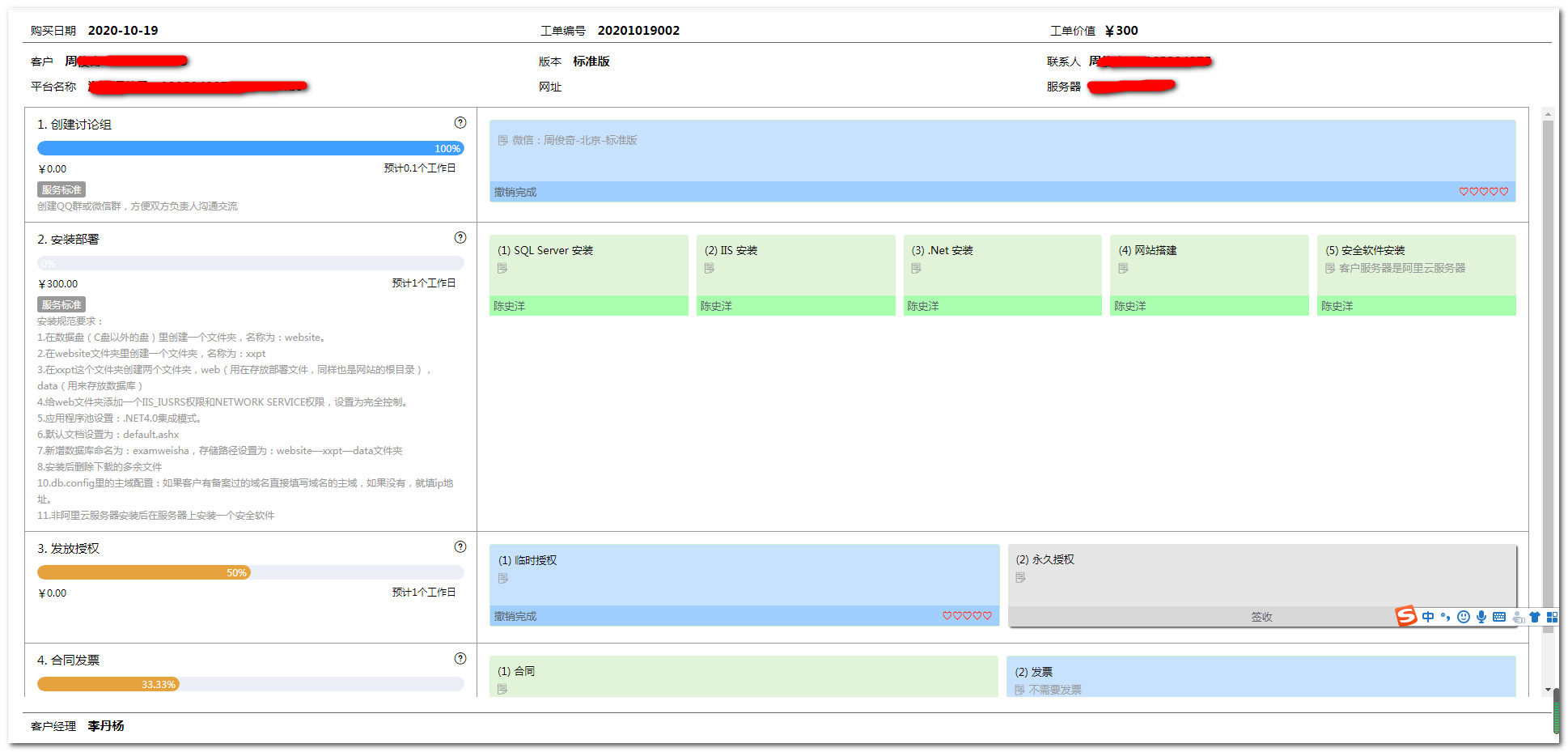The width and height of the screenshot is (1568, 752).
Task: Open Sogou toolbox grid menu
Action: [1552, 617]
